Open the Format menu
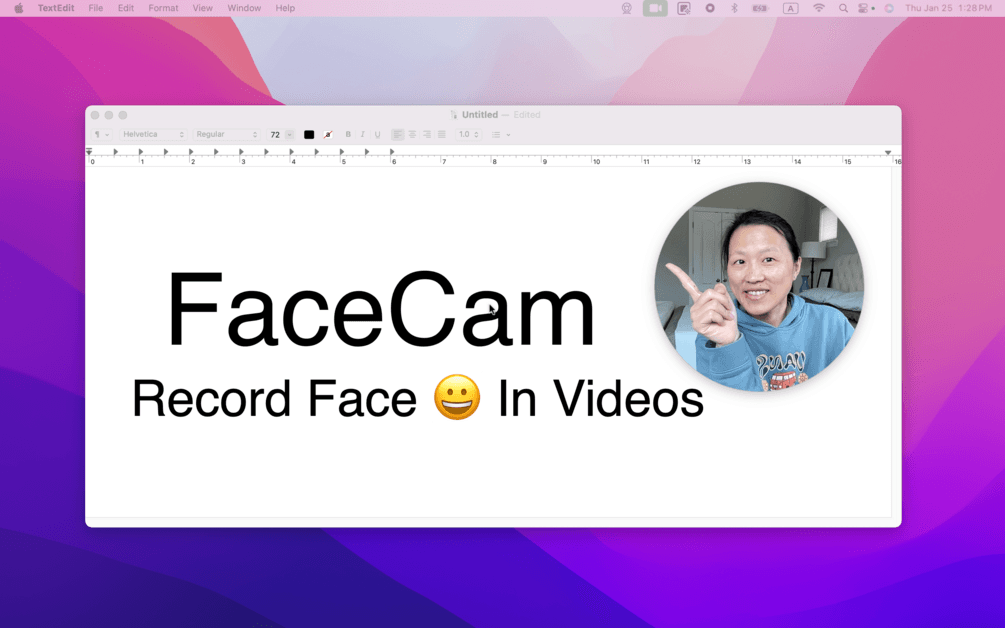1005x628 pixels. pos(162,8)
